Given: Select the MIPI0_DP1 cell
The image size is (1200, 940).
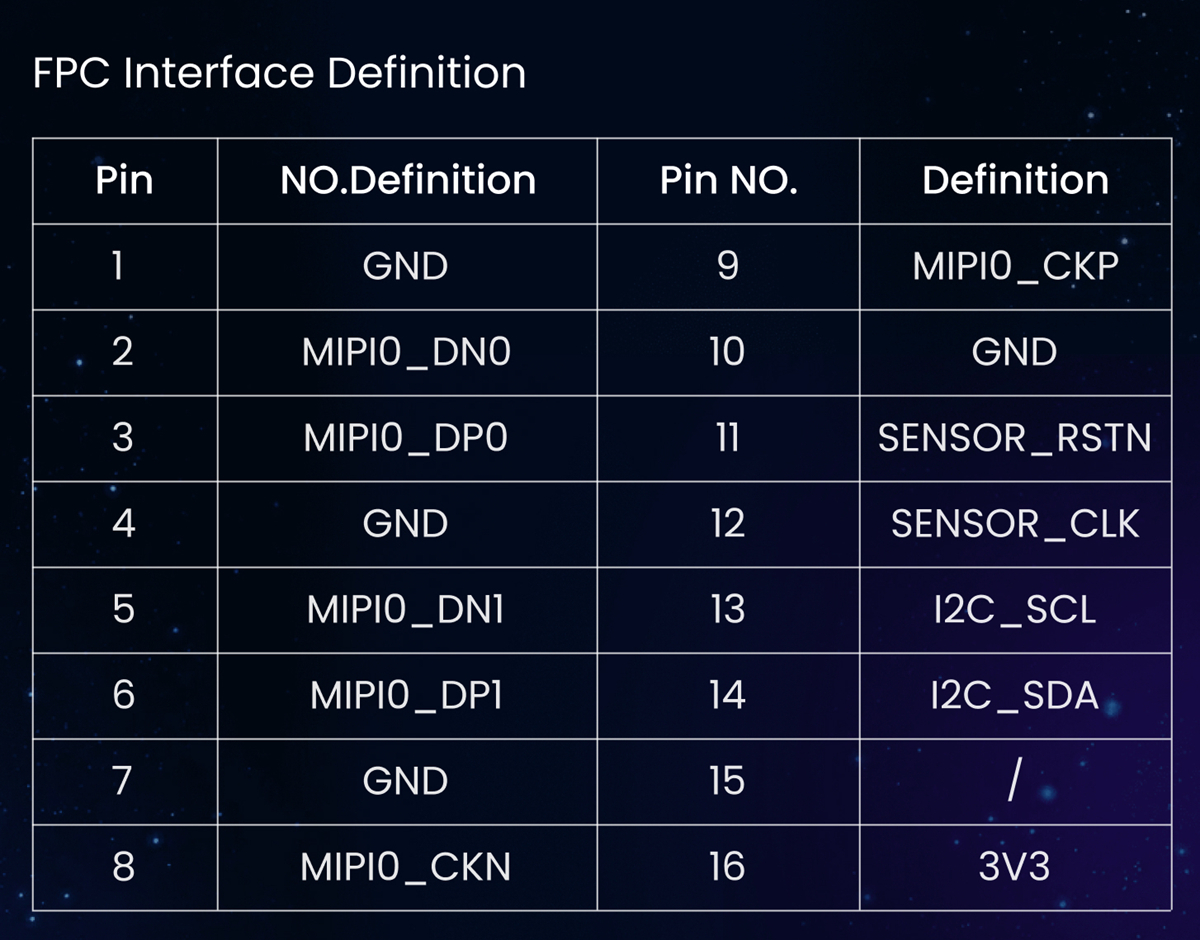Looking at the screenshot, I should (x=406, y=695).
